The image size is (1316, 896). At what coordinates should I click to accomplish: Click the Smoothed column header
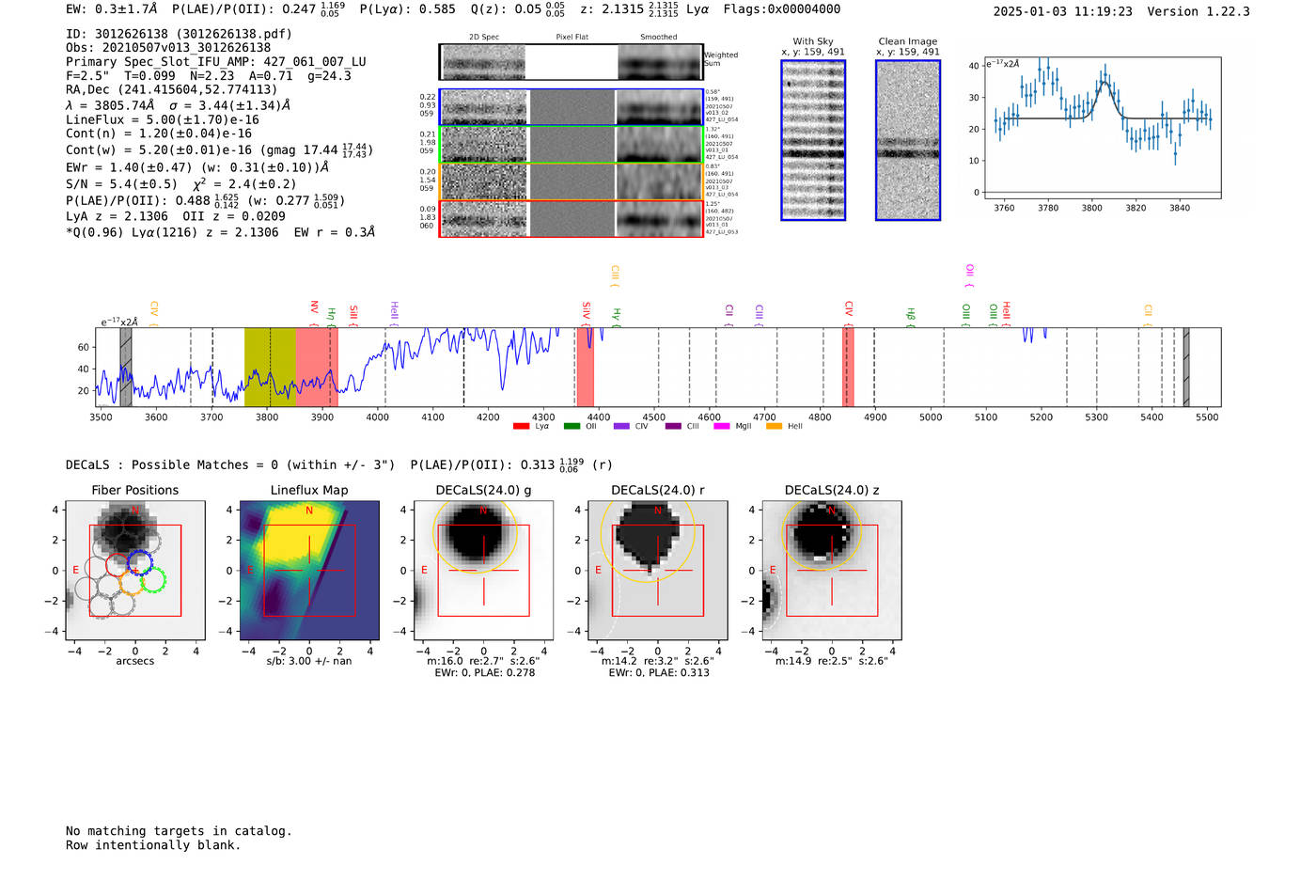[x=659, y=38]
